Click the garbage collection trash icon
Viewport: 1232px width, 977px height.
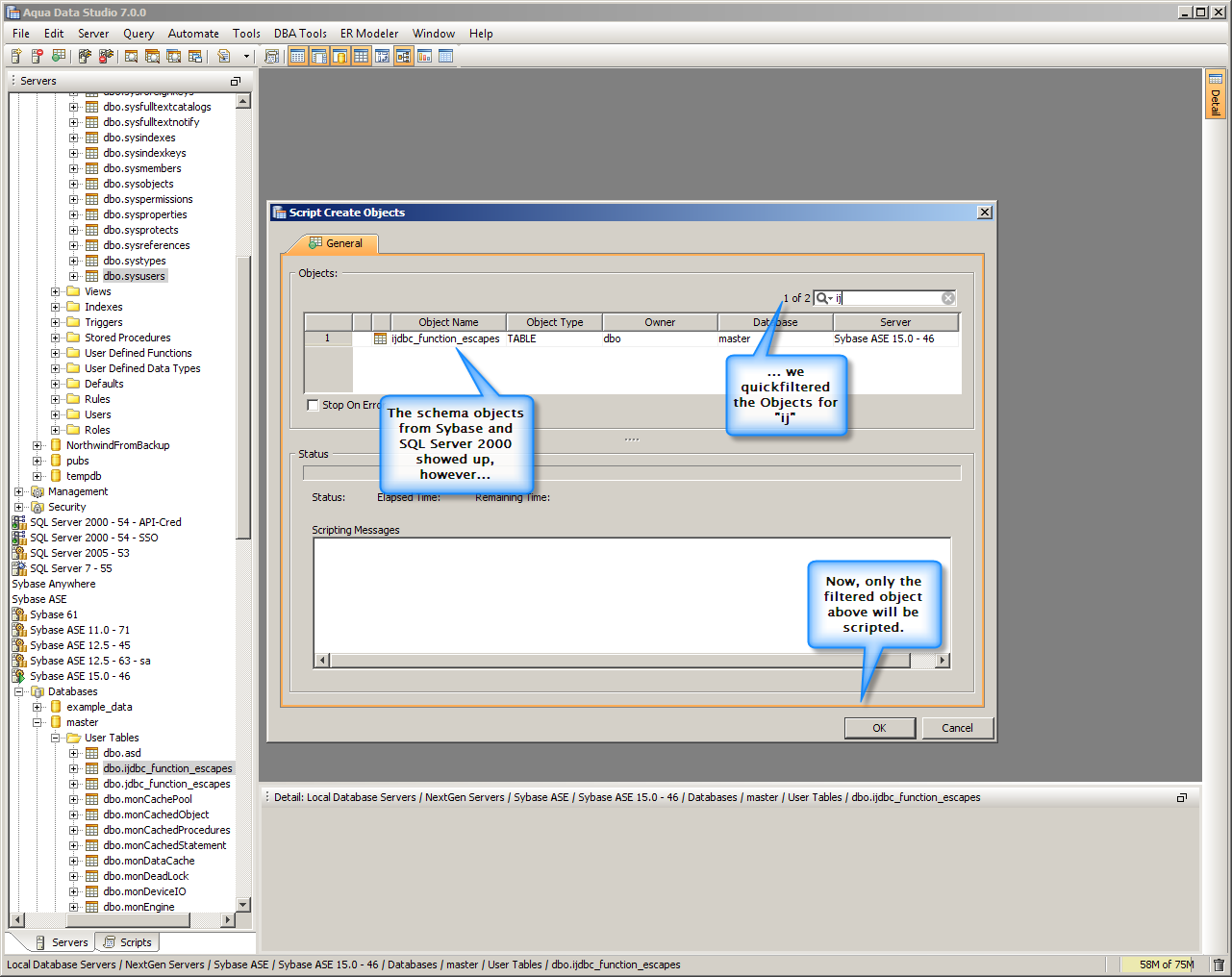[1219, 964]
